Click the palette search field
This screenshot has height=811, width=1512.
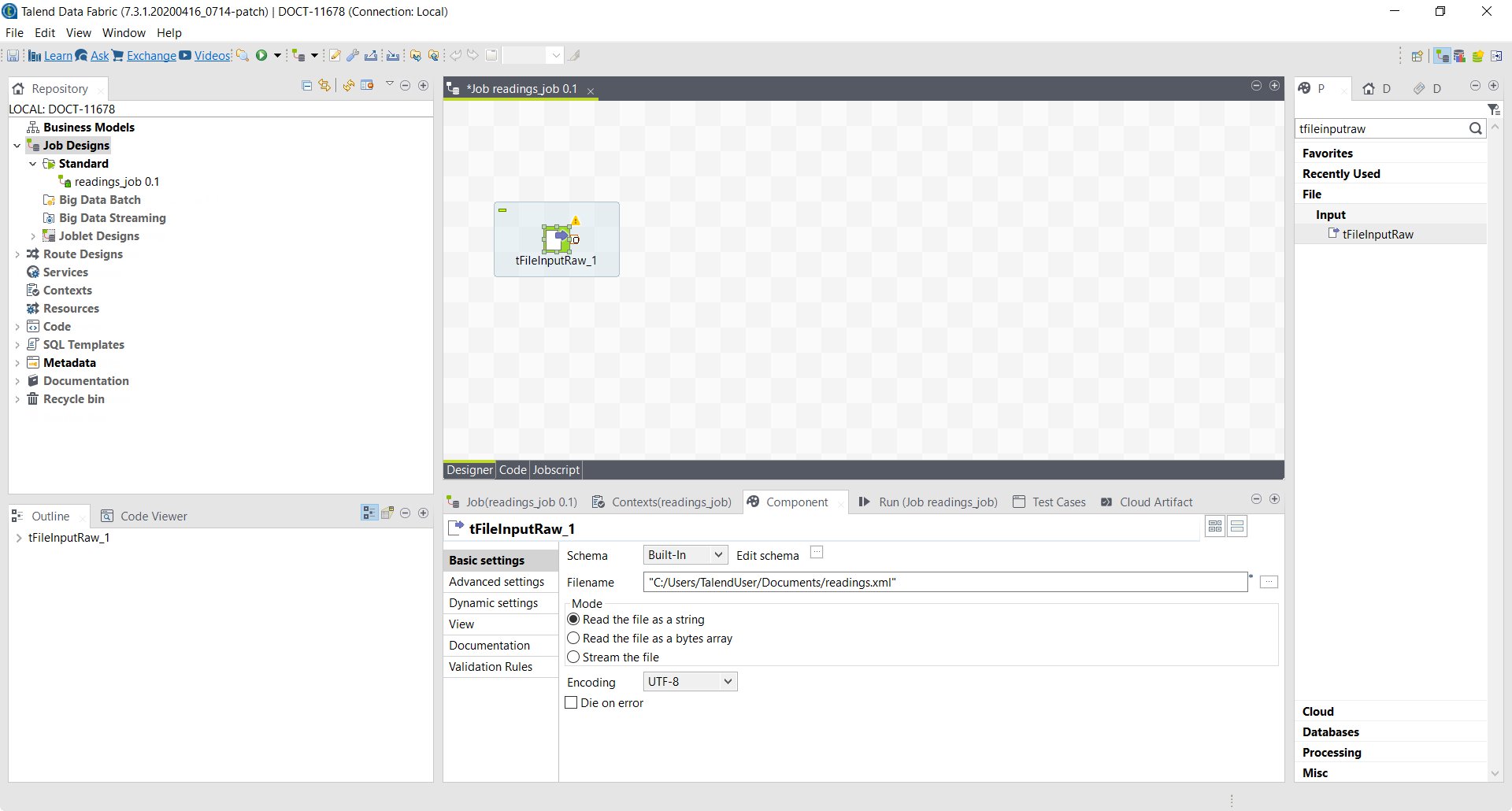pos(1382,128)
